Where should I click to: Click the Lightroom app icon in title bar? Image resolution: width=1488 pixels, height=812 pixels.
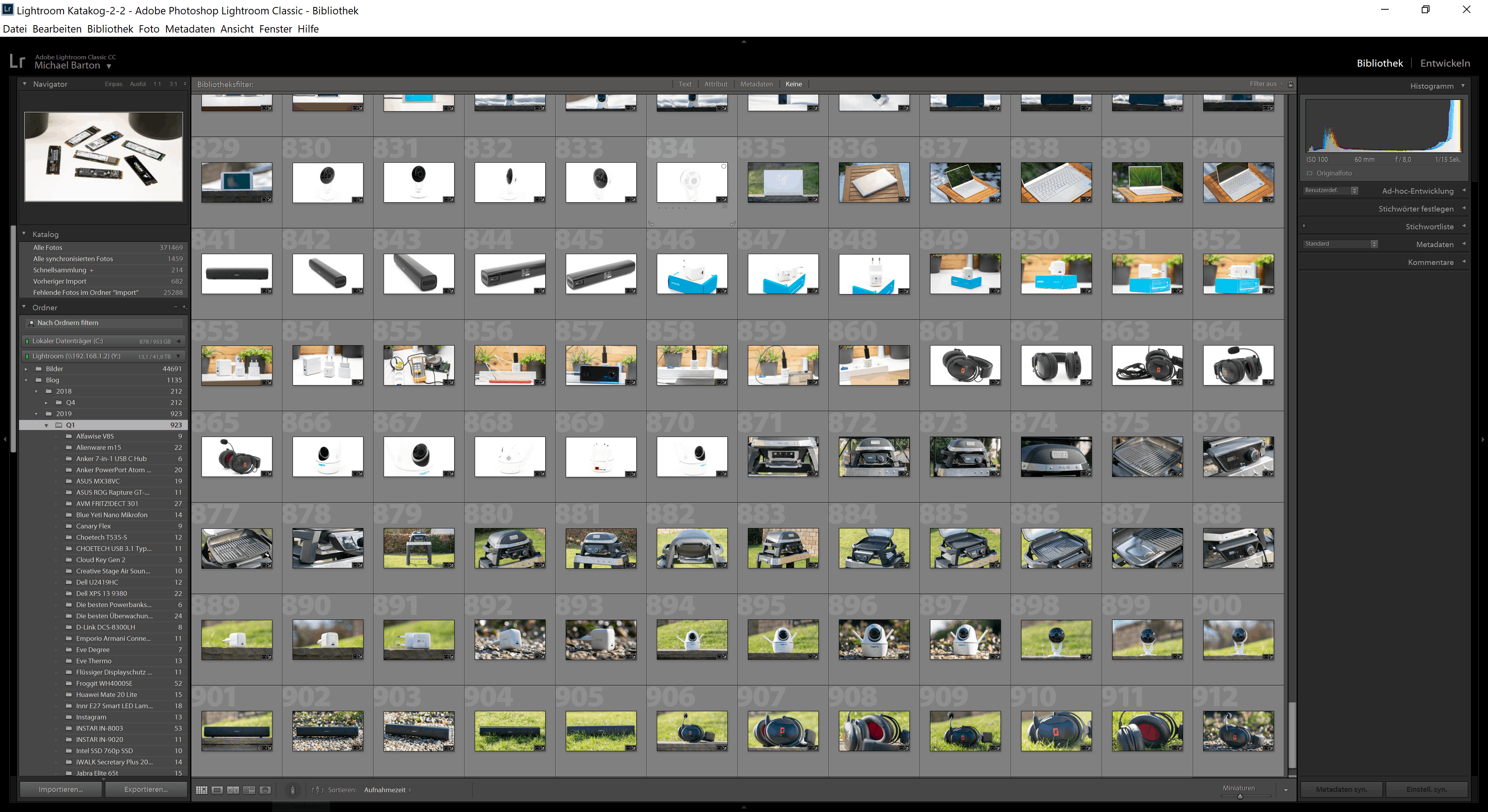click(x=7, y=10)
